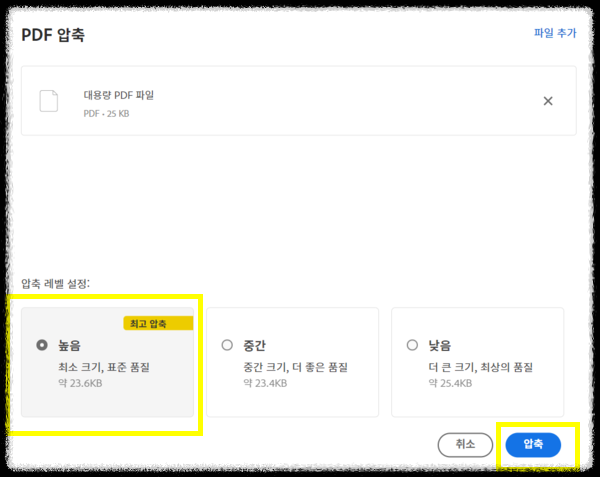The width and height of the screenshot is (600, 477).
Task: Click the blue 압축 button
Action: [x=533, y=444]
